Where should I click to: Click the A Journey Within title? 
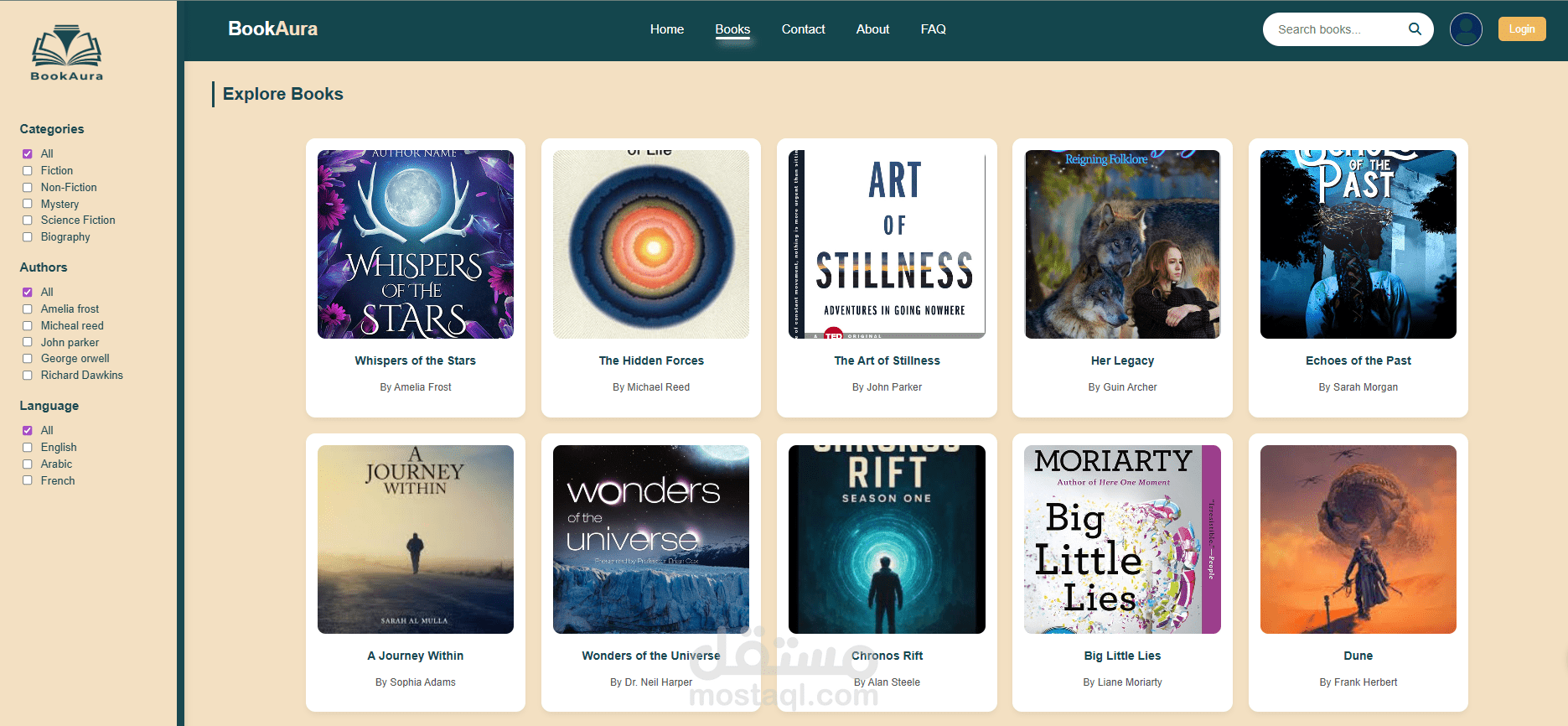[416, 656]
